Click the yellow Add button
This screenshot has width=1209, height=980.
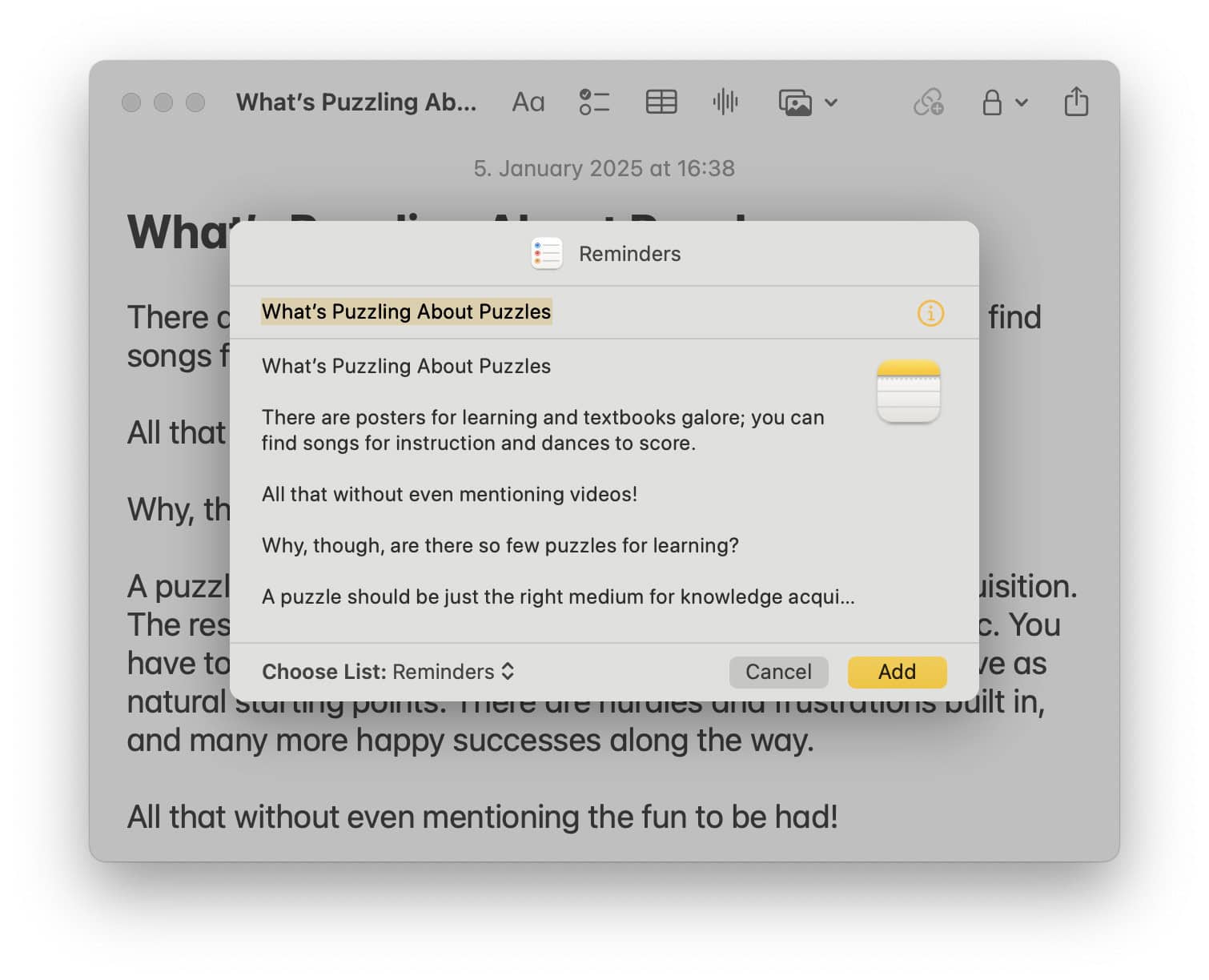[x=897, y=672]
